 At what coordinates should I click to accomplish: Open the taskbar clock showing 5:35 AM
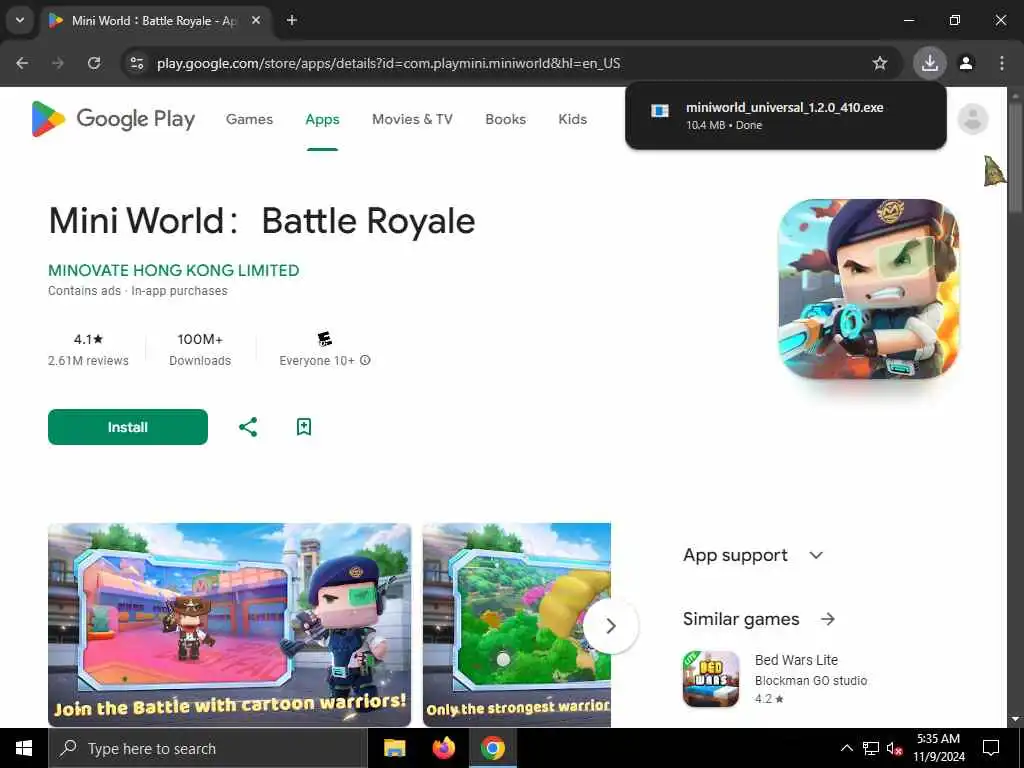pyautogui.click(x=938, y=748)
